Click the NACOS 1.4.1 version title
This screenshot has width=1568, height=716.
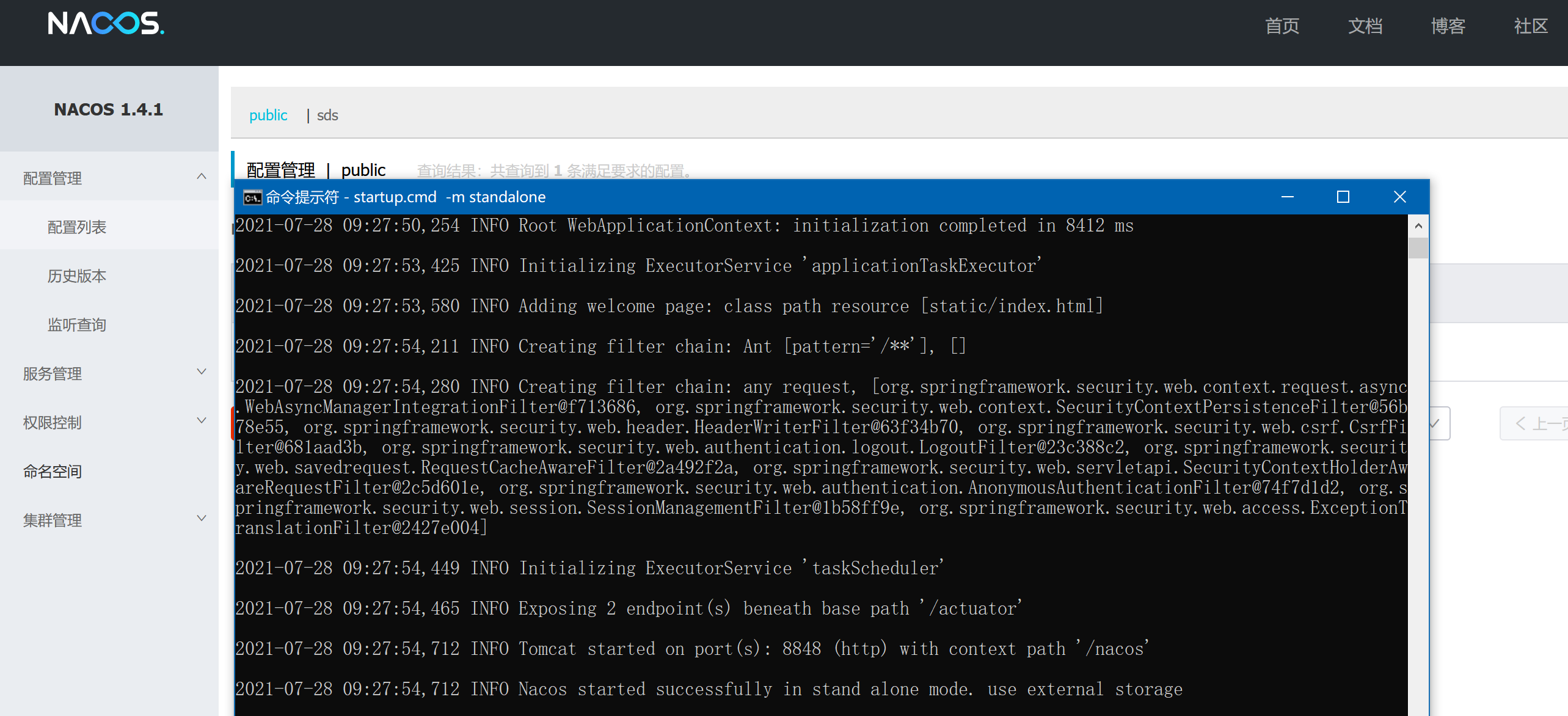click(x=109, y=109)
